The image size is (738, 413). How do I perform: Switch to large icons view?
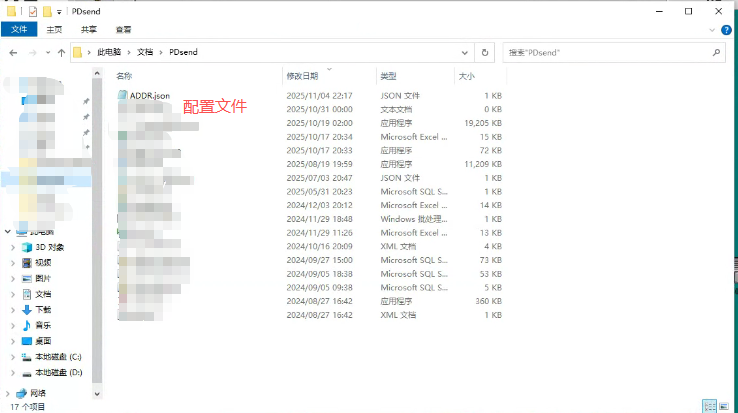725,406
